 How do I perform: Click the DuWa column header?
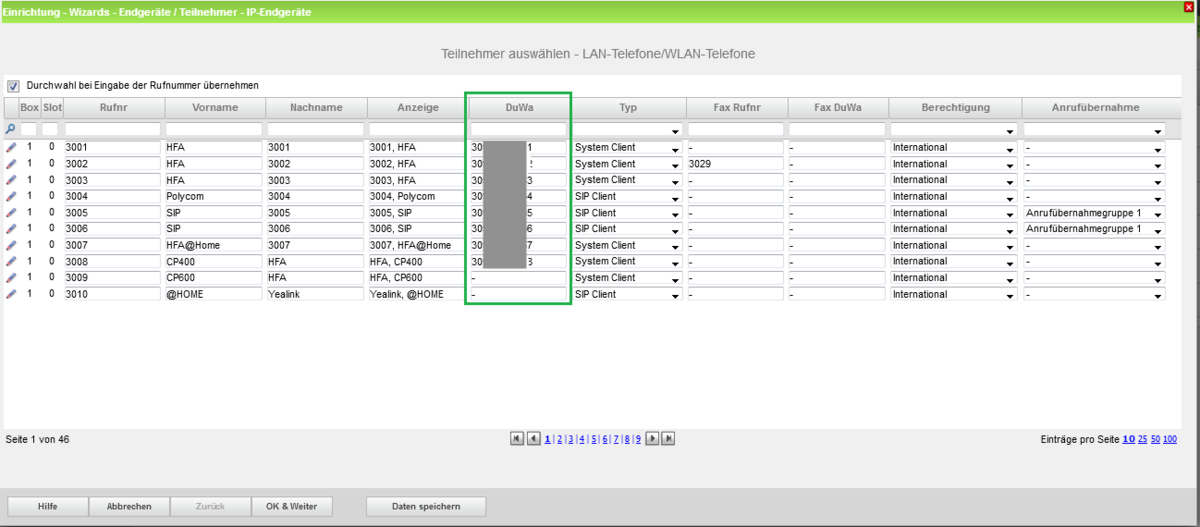pyautogui.click(x=519, y=108)
